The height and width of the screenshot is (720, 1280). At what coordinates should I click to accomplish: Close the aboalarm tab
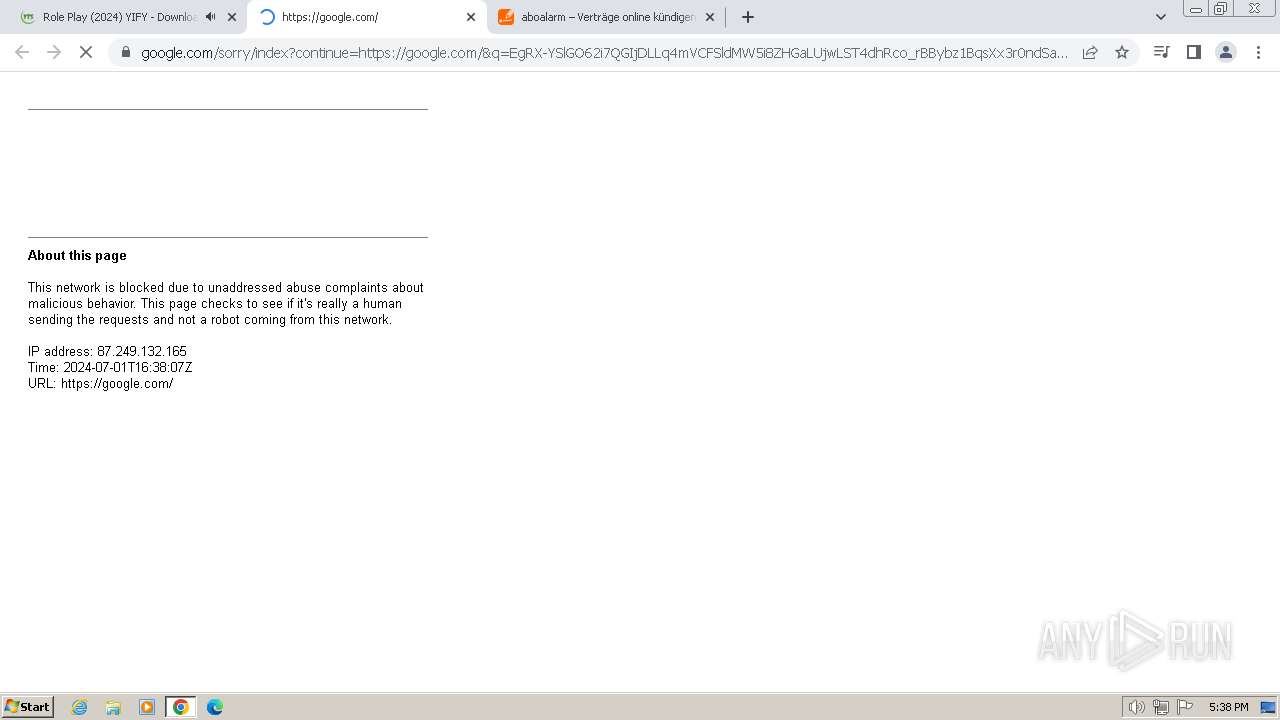point(710,17)
